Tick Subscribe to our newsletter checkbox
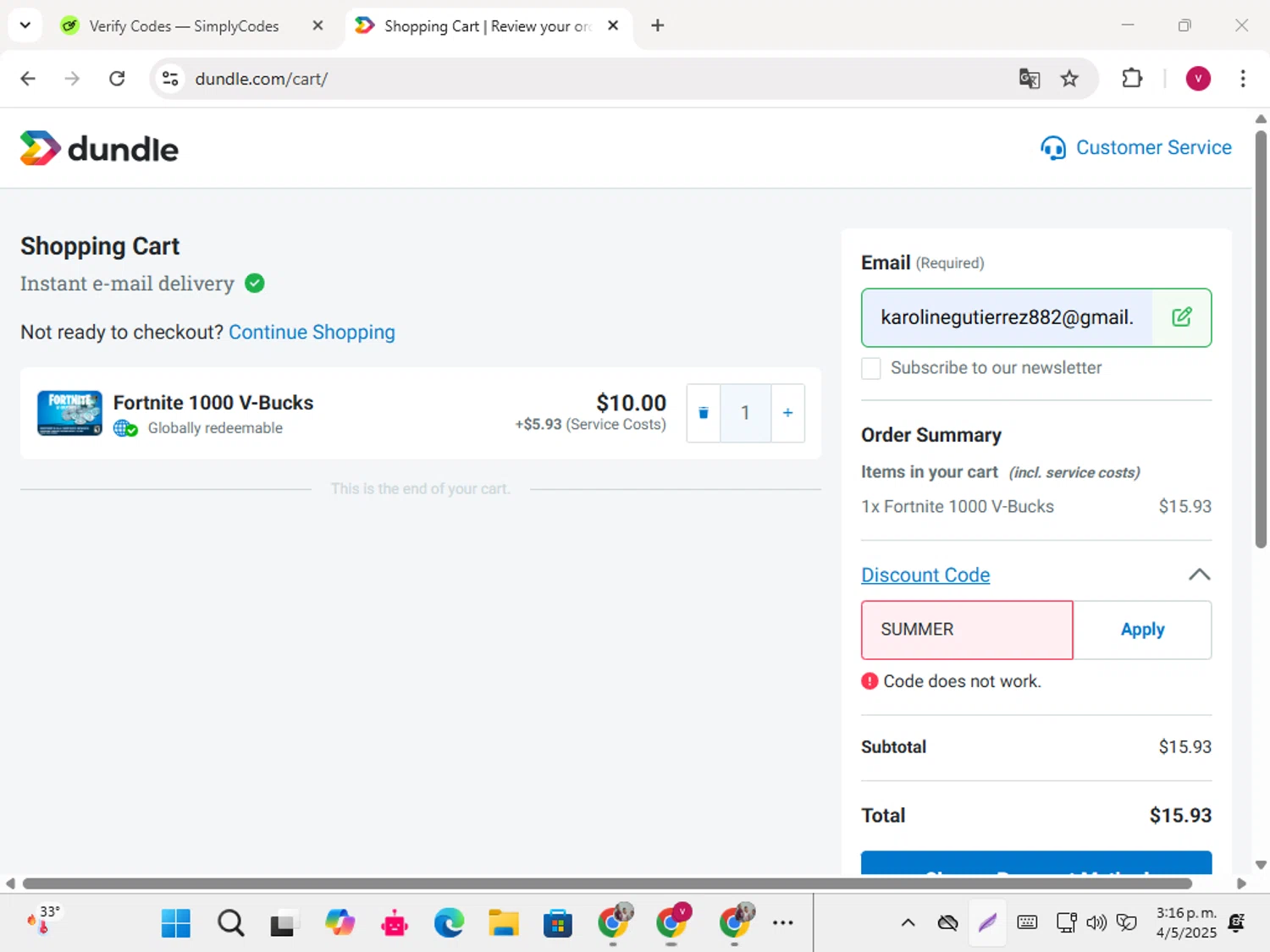 coord(871,368)
